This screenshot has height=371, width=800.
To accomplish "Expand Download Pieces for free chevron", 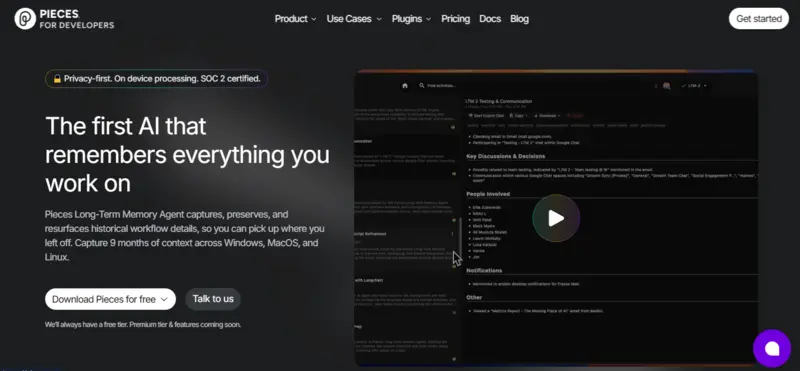I will (x=164, y=300).
